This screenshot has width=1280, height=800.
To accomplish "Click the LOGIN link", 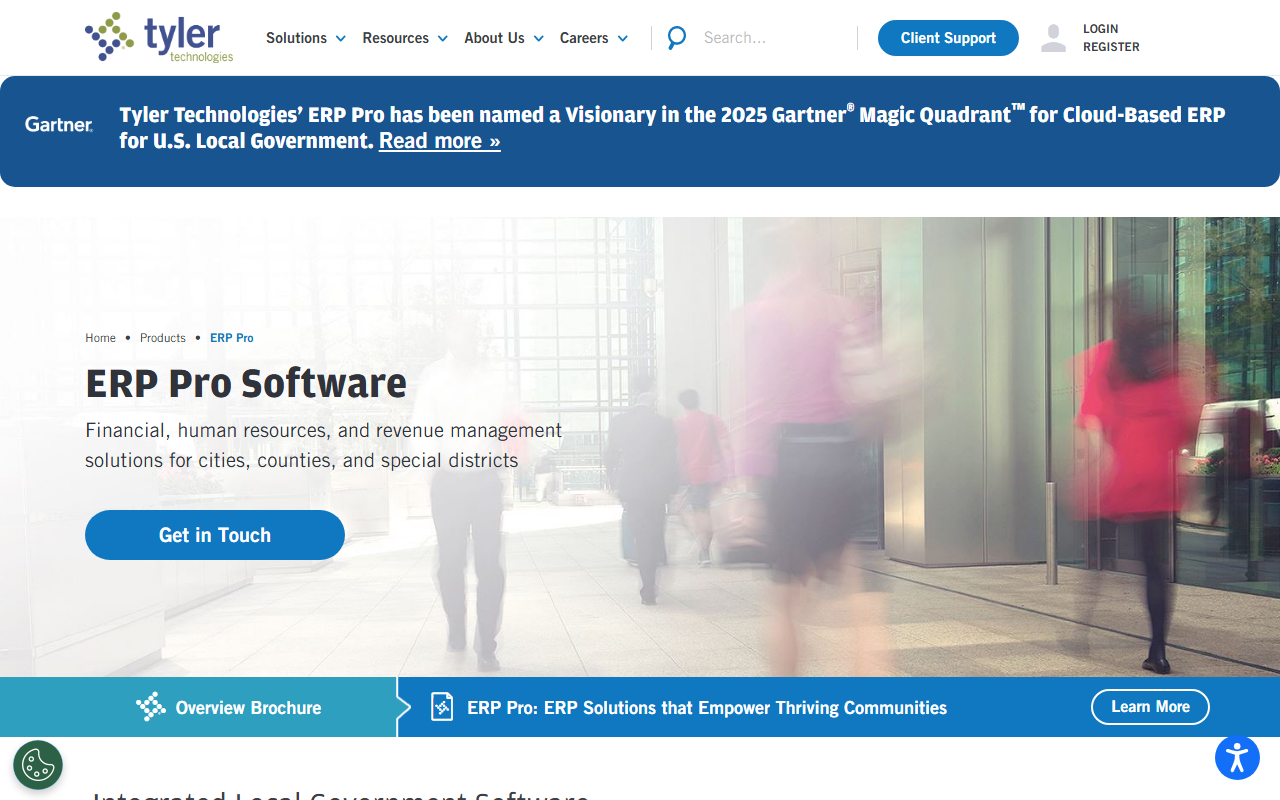I will pos(1100,29).
